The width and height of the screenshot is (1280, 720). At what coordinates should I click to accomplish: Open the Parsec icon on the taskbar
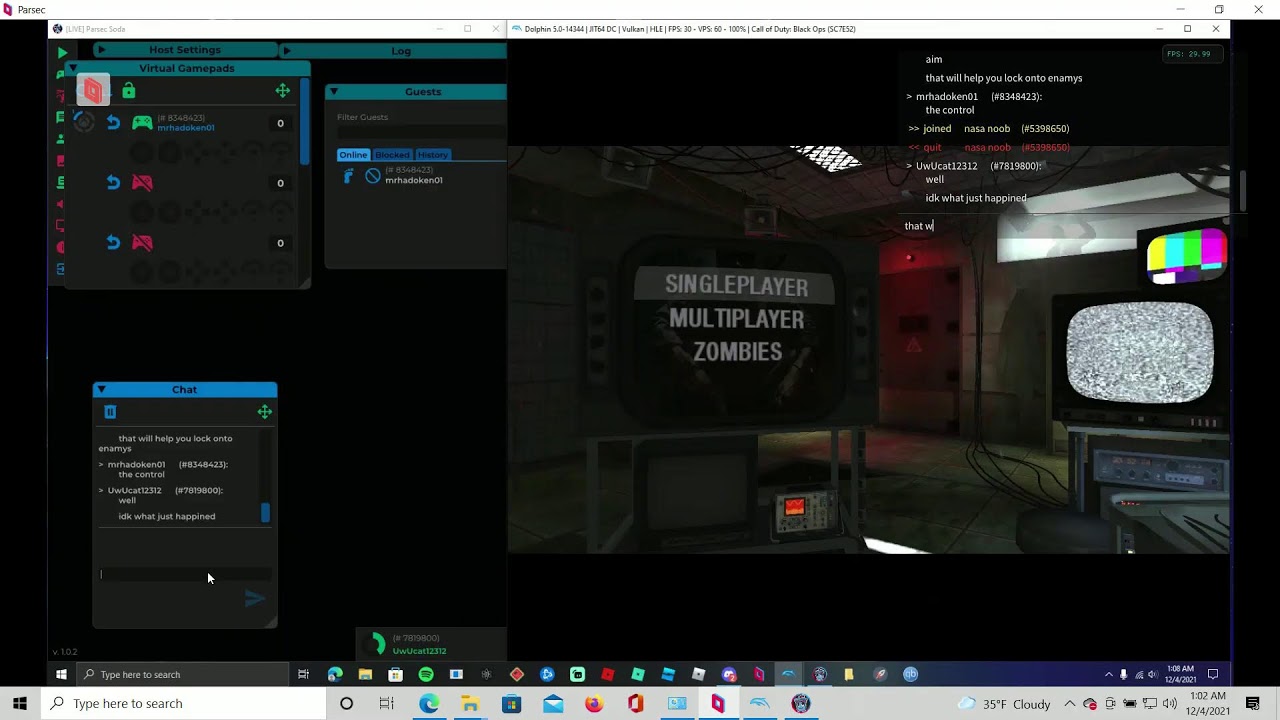coord(718,704)
